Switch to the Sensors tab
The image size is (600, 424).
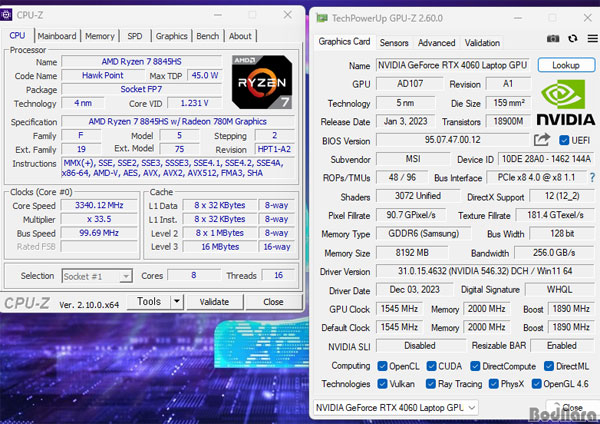tap(394, 43)
